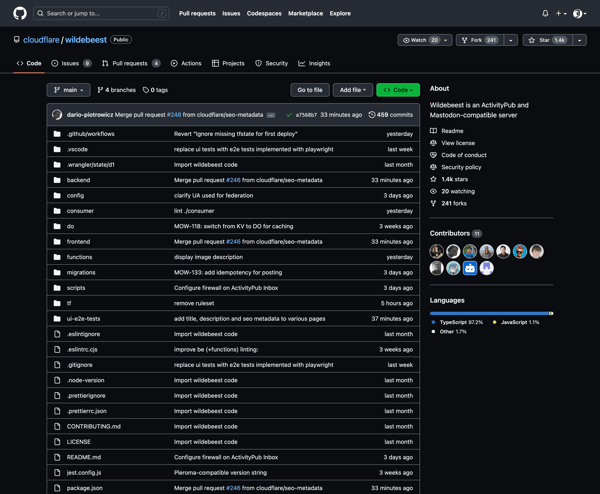Open the main branch selector
The width and height of the screenshot is (600, 494).
click(x=68, y=90)
